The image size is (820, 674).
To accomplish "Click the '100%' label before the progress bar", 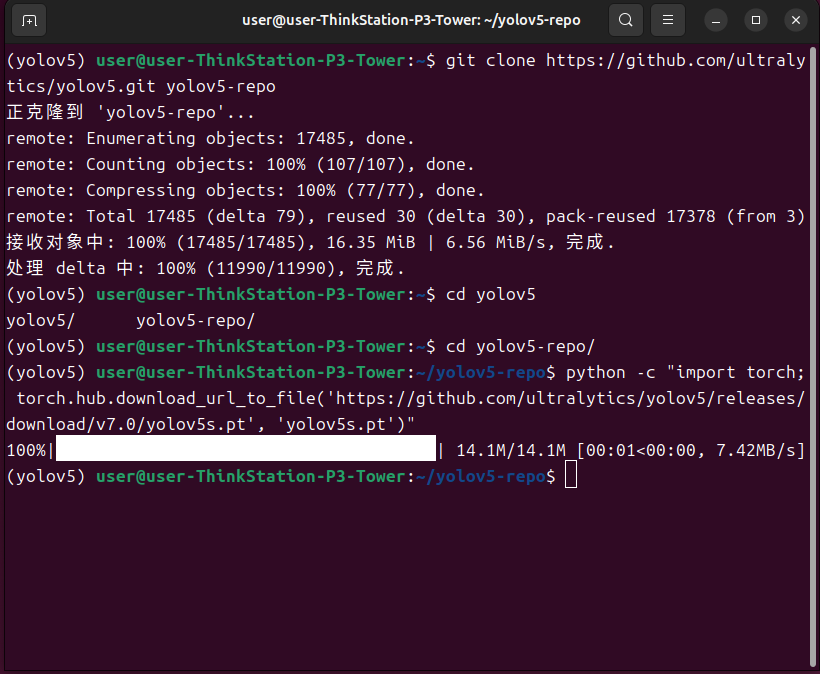I will 26,450.
